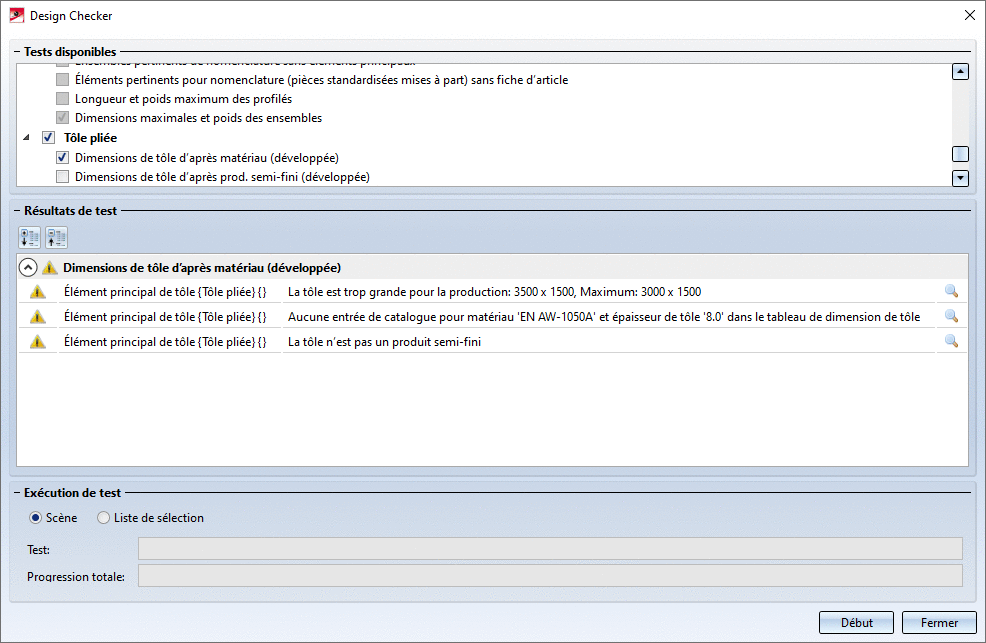986x643 pixels.
Task: Click magnifier icon for 'produit semi-fini' result row
Action: pos(951,341)
